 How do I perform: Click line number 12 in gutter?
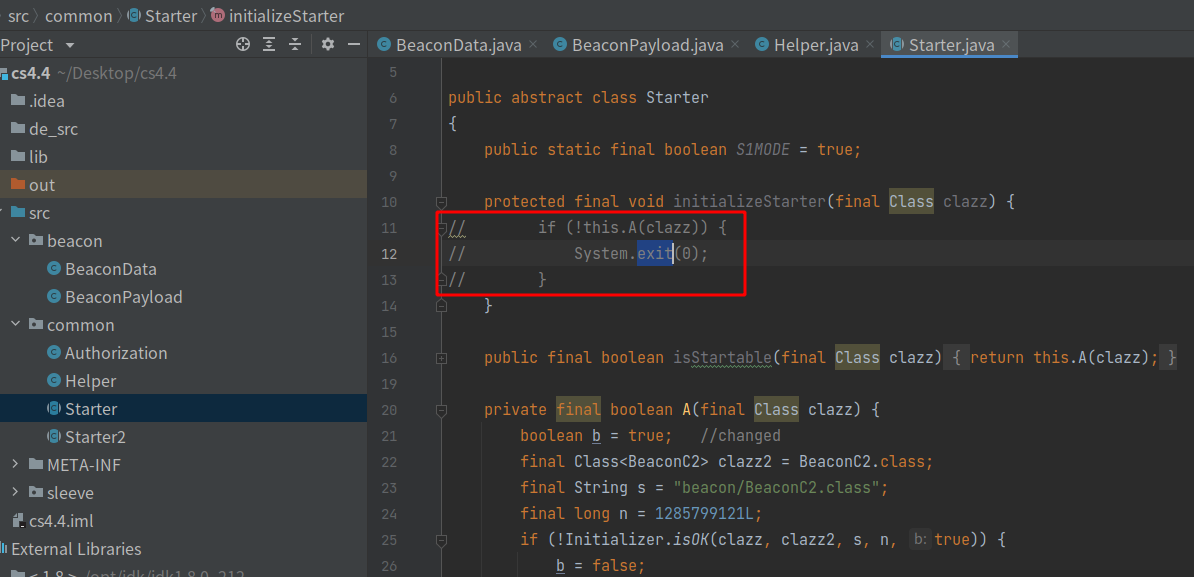click(x=388, y=254)
